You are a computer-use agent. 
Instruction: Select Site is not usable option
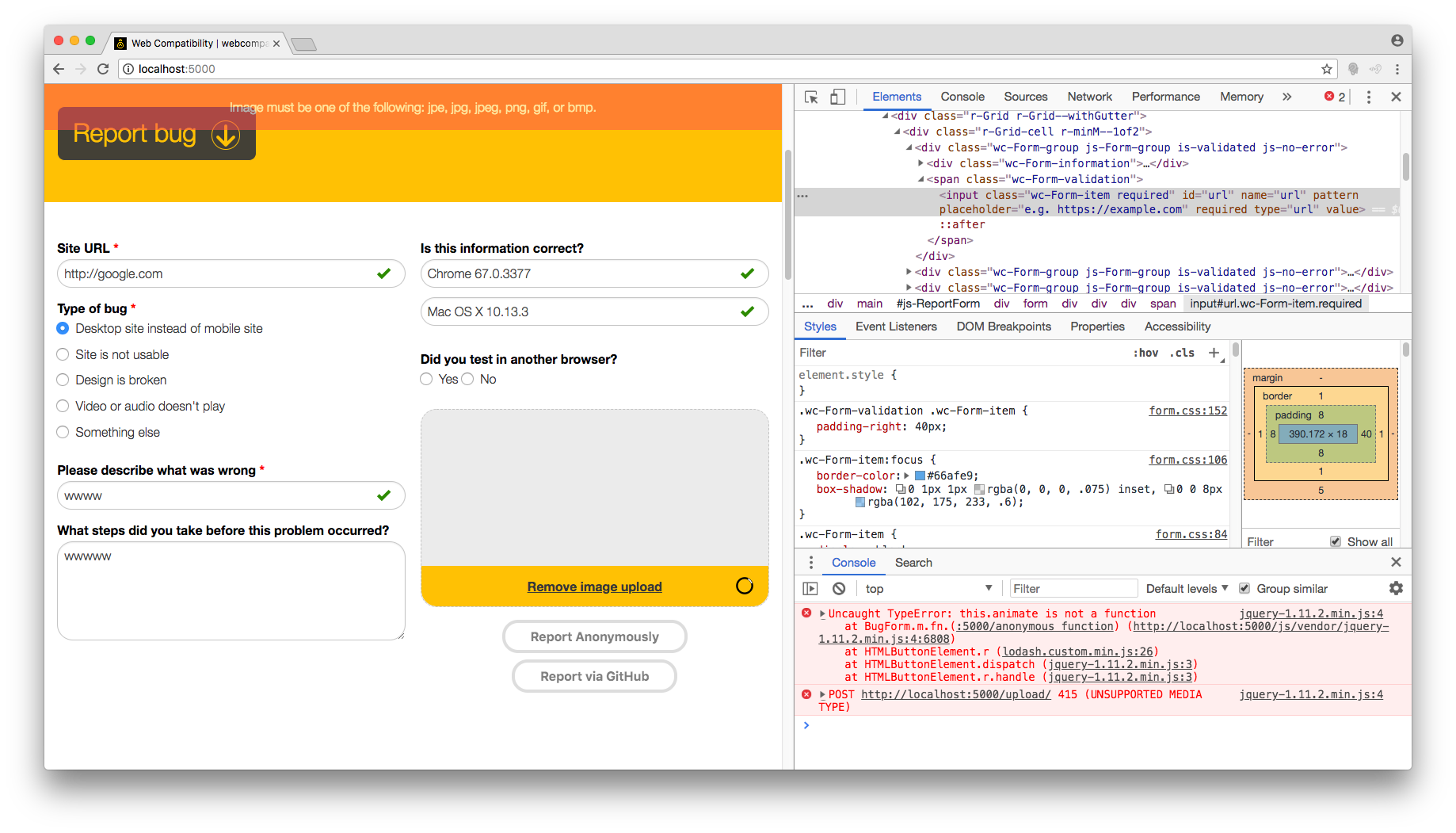click(63, 354)
